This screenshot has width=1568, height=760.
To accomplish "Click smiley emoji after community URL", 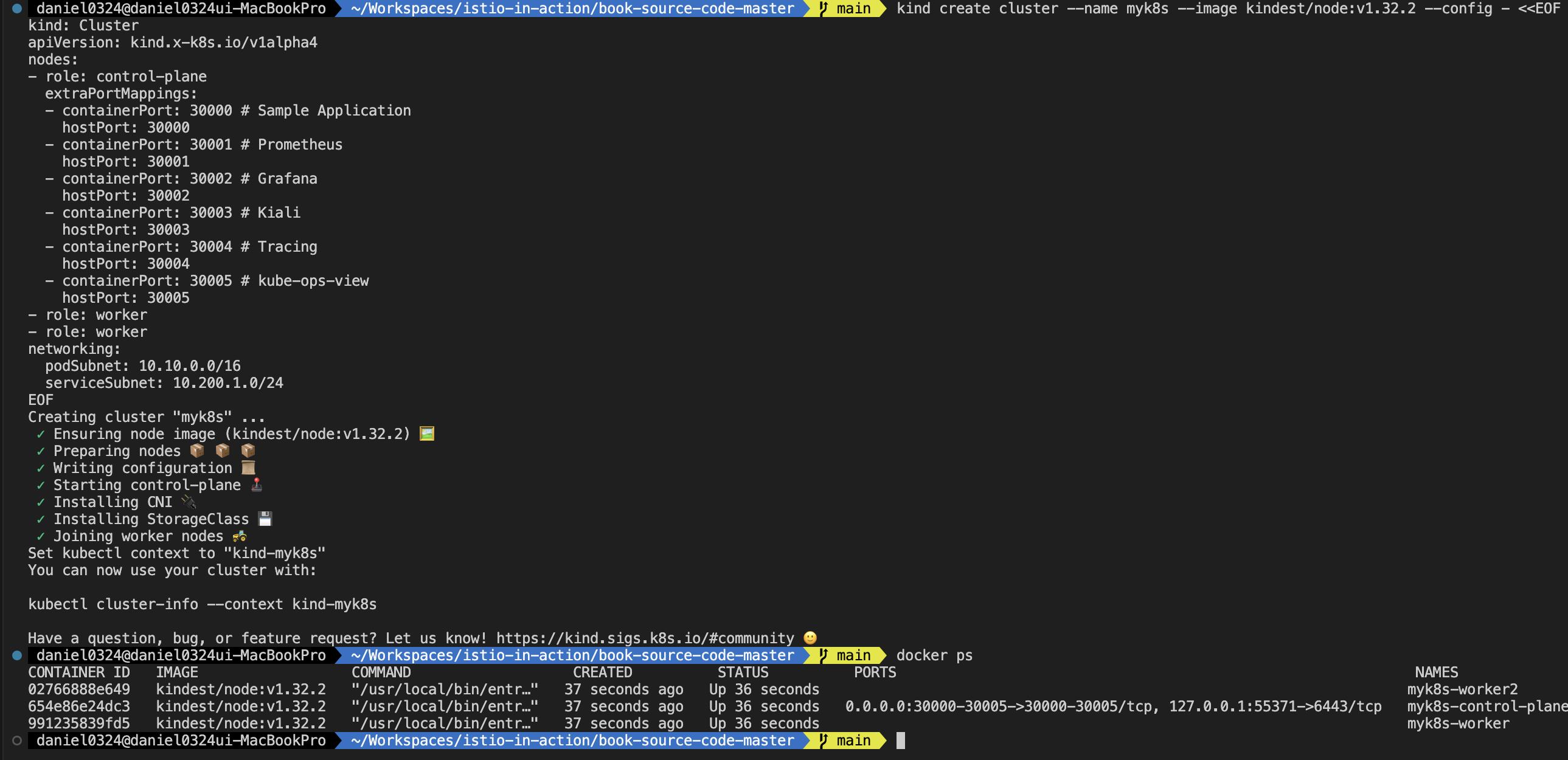I will click(x=810, y=638).
